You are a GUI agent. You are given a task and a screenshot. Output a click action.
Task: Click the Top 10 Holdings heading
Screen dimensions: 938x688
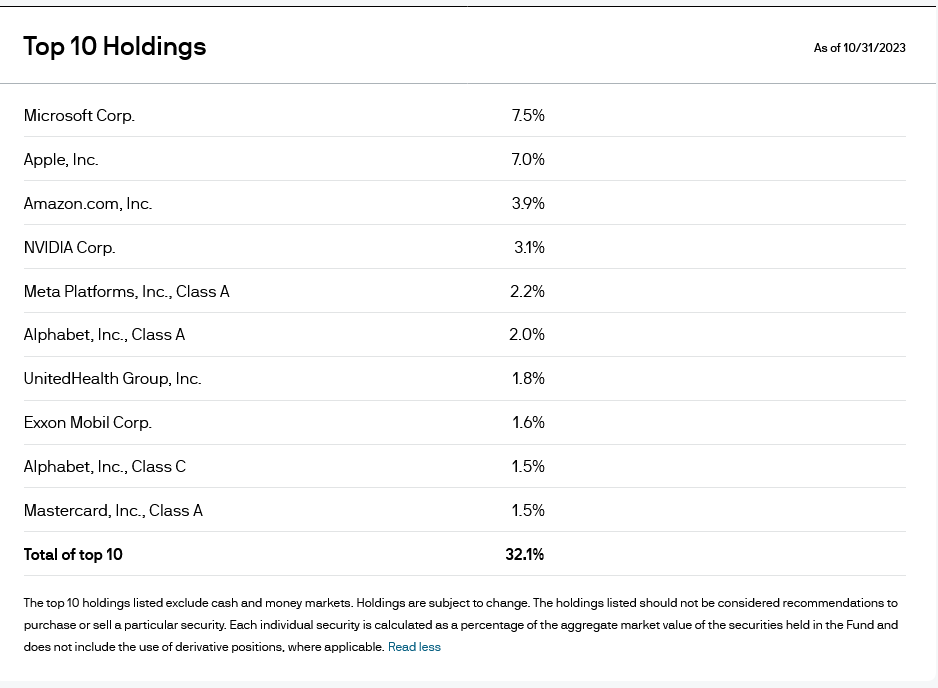click(115, 47)
